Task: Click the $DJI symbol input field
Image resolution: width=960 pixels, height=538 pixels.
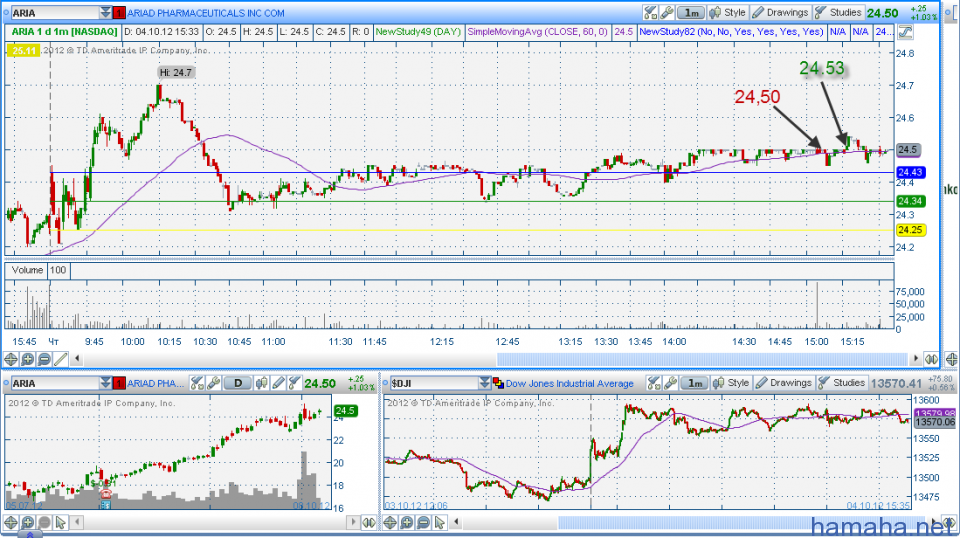Action: tap(435, 383)
